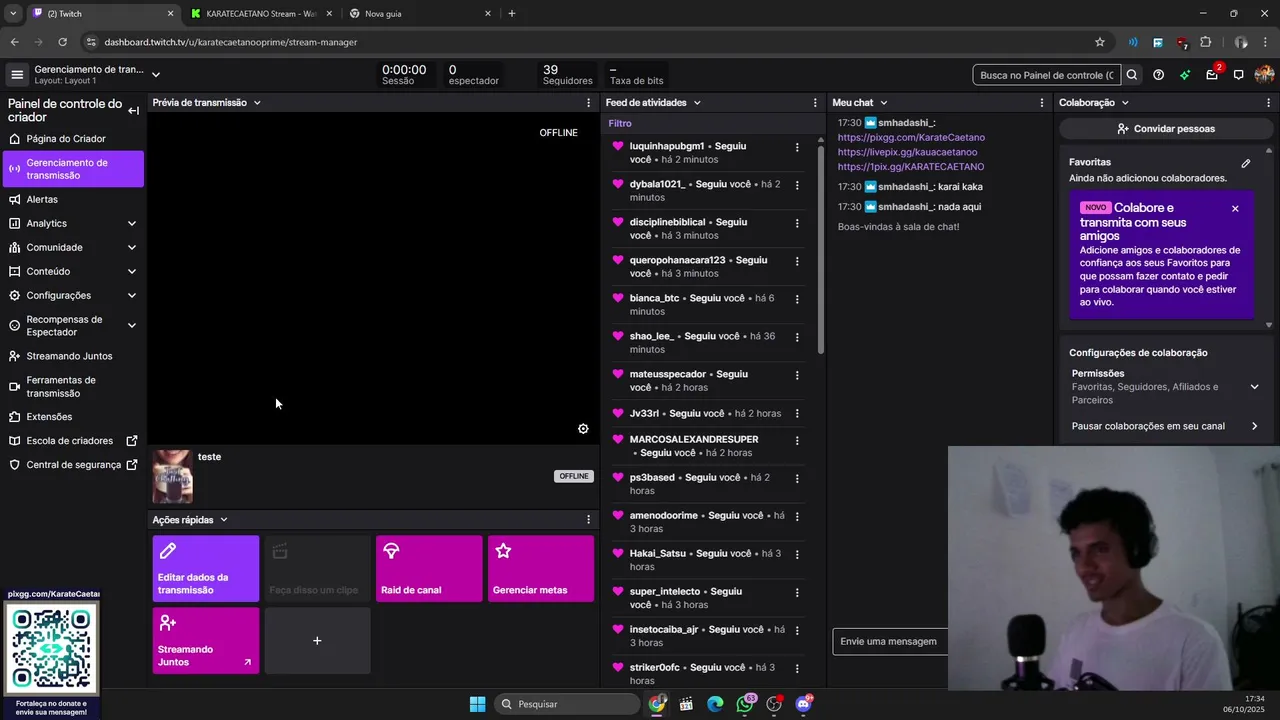Screen dimensions: 1280x720
Task: Open Colaboração panel dropdown
Action: [x=1125, y=103]
